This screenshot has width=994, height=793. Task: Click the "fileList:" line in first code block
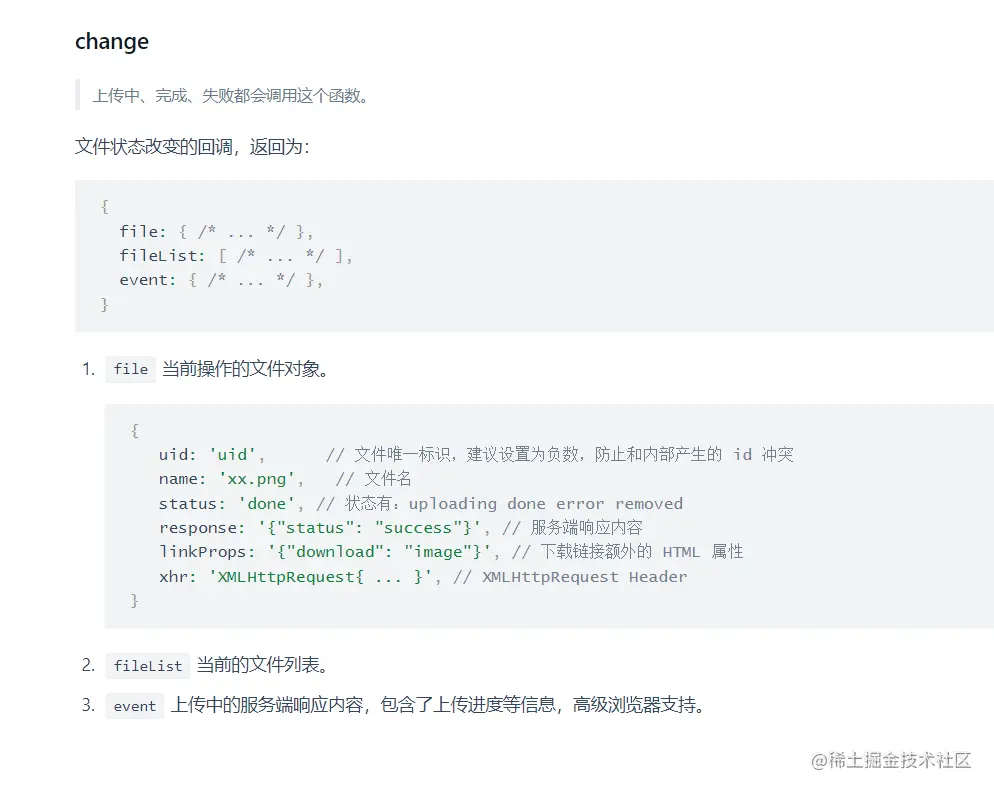(x=236, y=255)
